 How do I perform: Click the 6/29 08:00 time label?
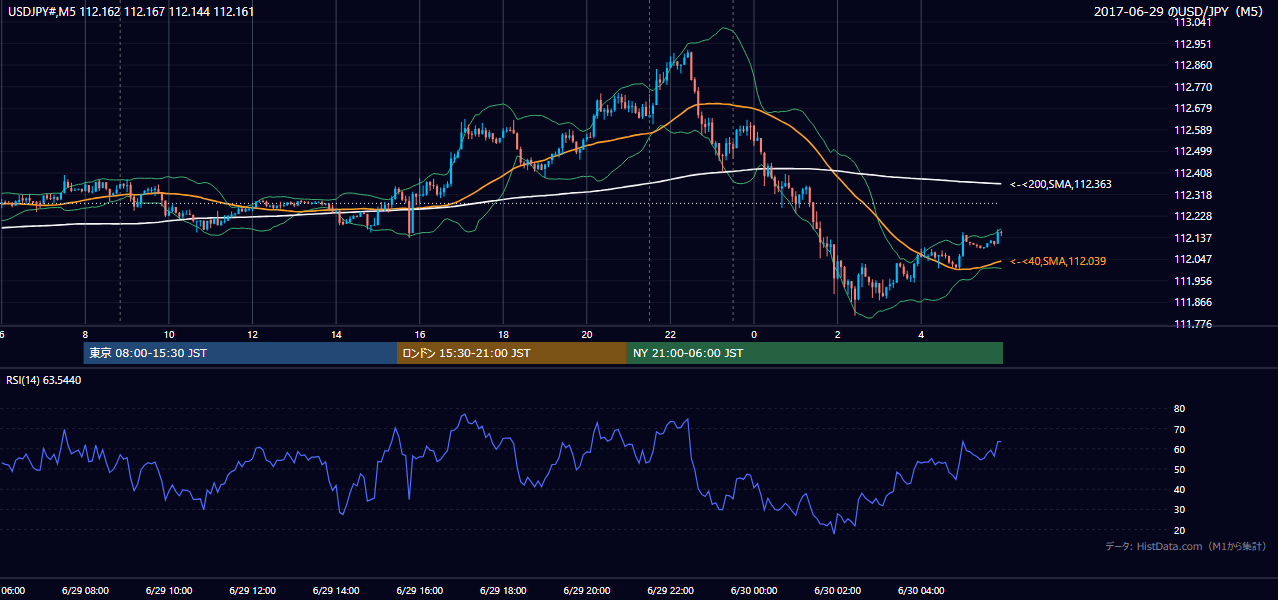(x=84, y=591)
